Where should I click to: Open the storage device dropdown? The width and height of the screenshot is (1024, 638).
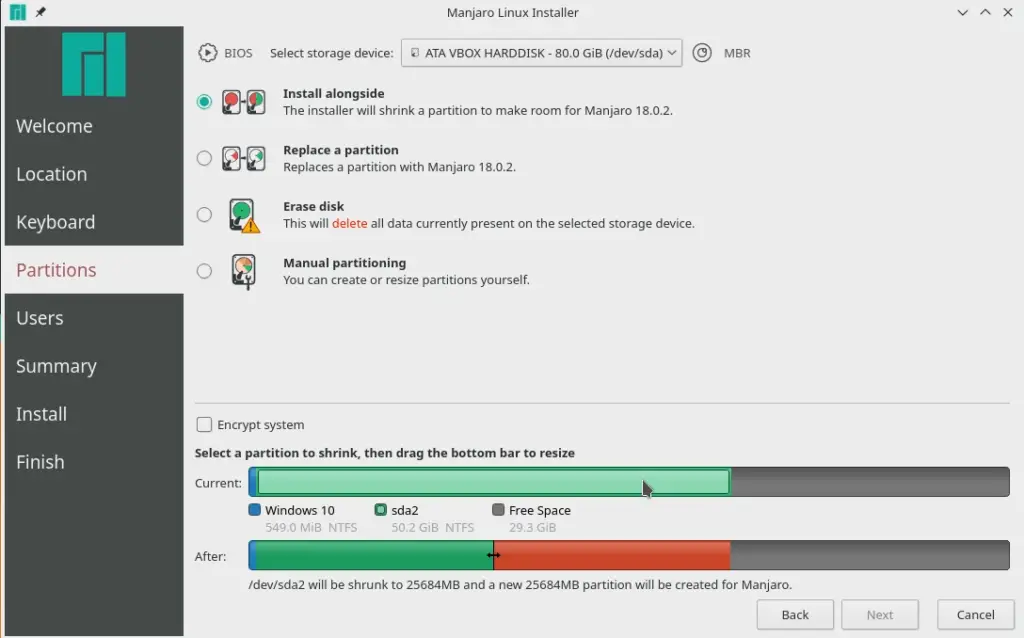(x=541, y=53)
